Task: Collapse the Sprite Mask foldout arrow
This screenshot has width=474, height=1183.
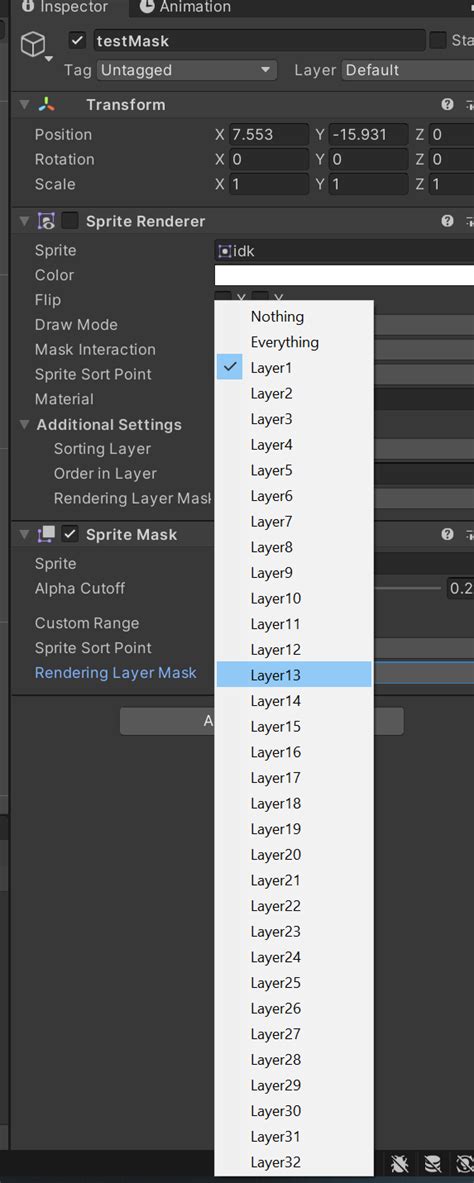Action: pyautogui.click(x=25, y=534)
